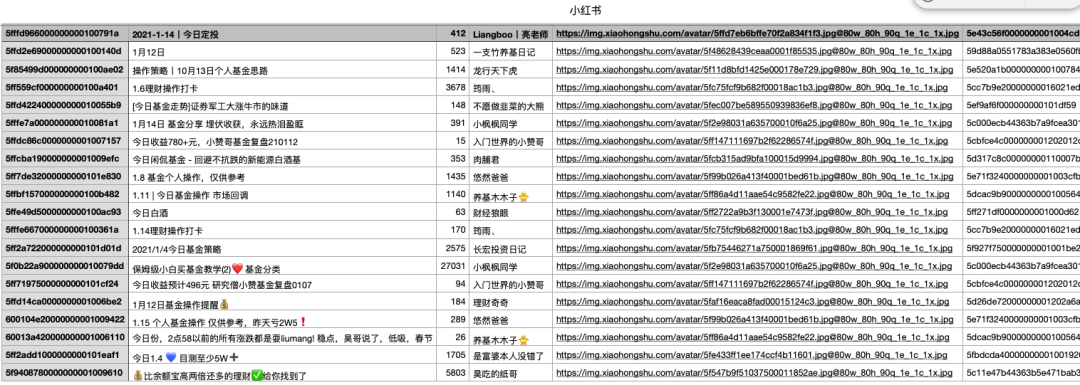Screen dimensions: 1080x385
Task: Open Liangboo avatar link ending 5ffd7eb6bffe70f2a834f1f3.jpg
Action: tap(757, 33)
